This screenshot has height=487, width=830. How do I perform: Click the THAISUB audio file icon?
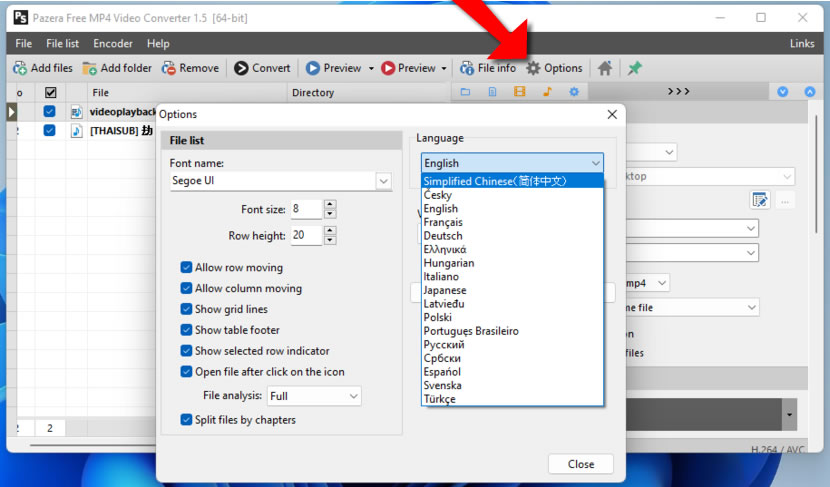[x=76, y=131]
